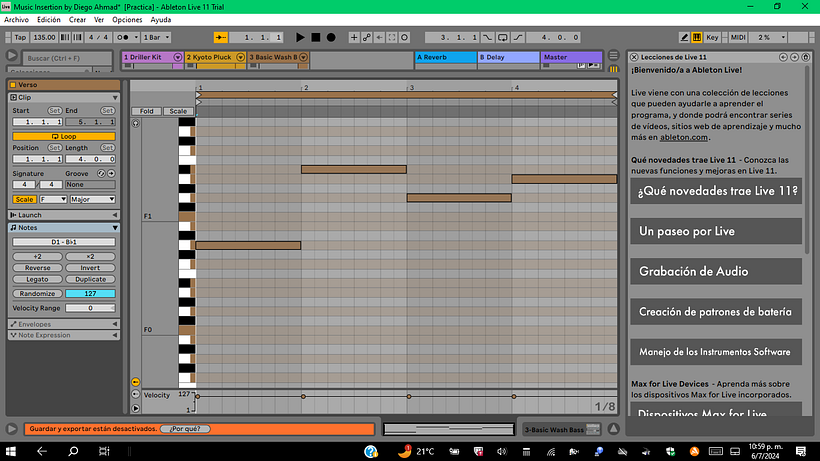Toggle the Automation Arm icon
The height and width of the screenshot is (461, 820).
coord(367,37)
